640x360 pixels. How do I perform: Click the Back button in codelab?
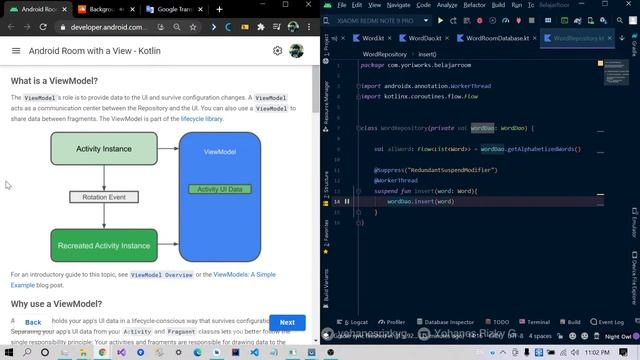[33, 322]
